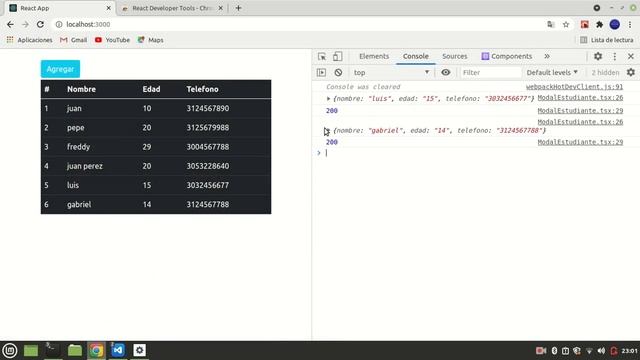Open the volume control in system tray
Image resolution: width=640 pixels, height=360 pixels.
601,351
